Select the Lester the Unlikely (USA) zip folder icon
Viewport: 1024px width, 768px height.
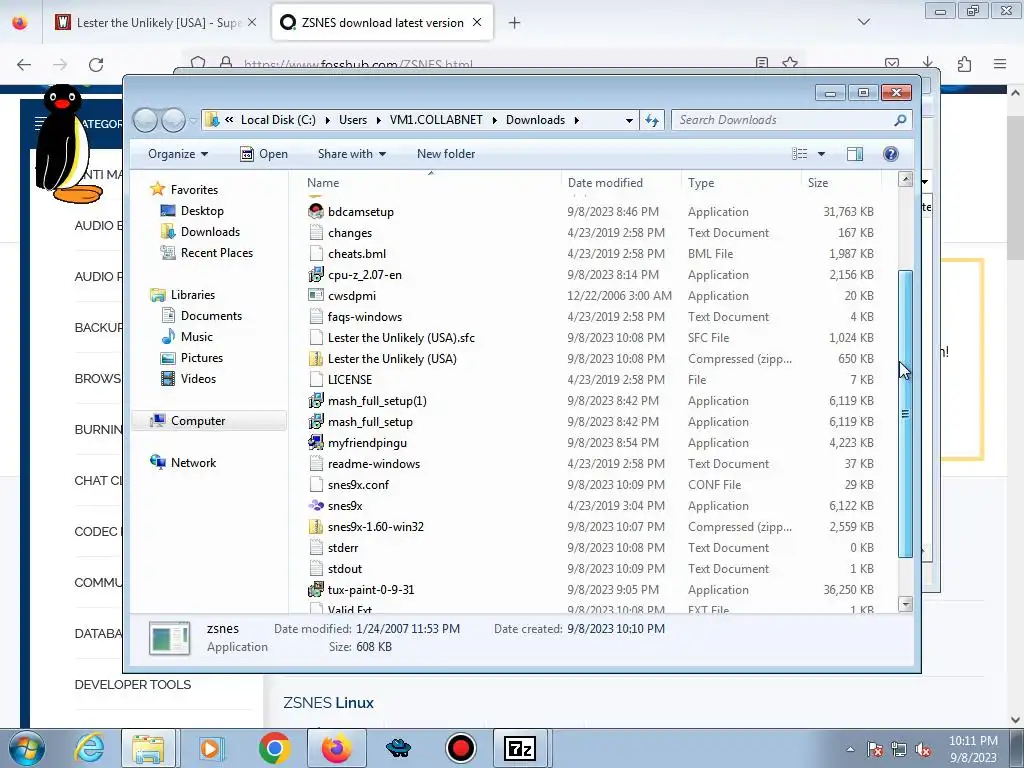(x=316, y=359)
